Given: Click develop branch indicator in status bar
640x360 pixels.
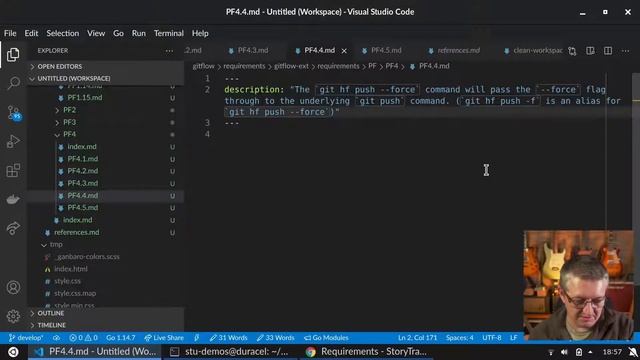Looking at the screenshot, I should (26, 338).
